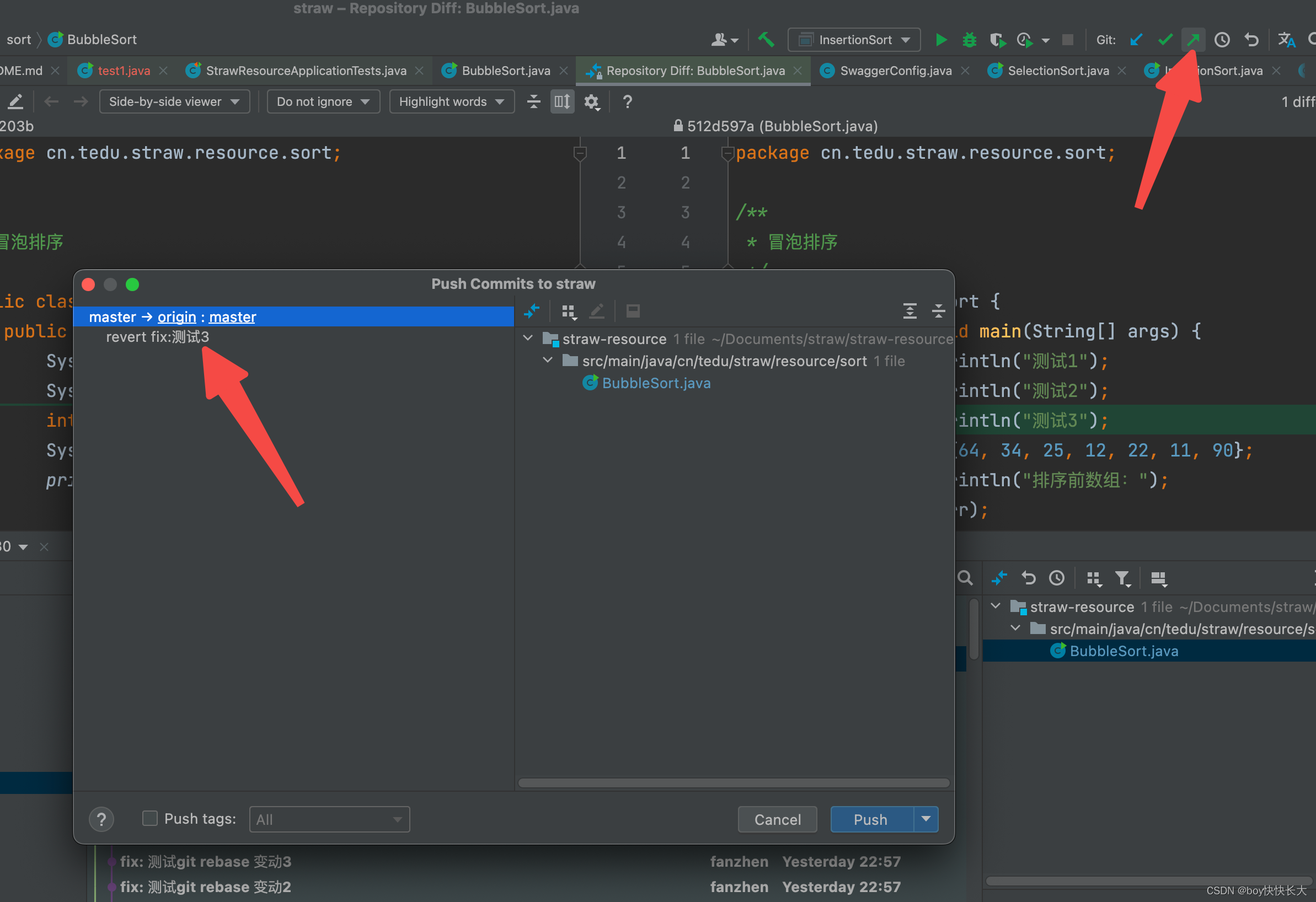Switch to BubbleSort.java editor tab

(505, 71)
